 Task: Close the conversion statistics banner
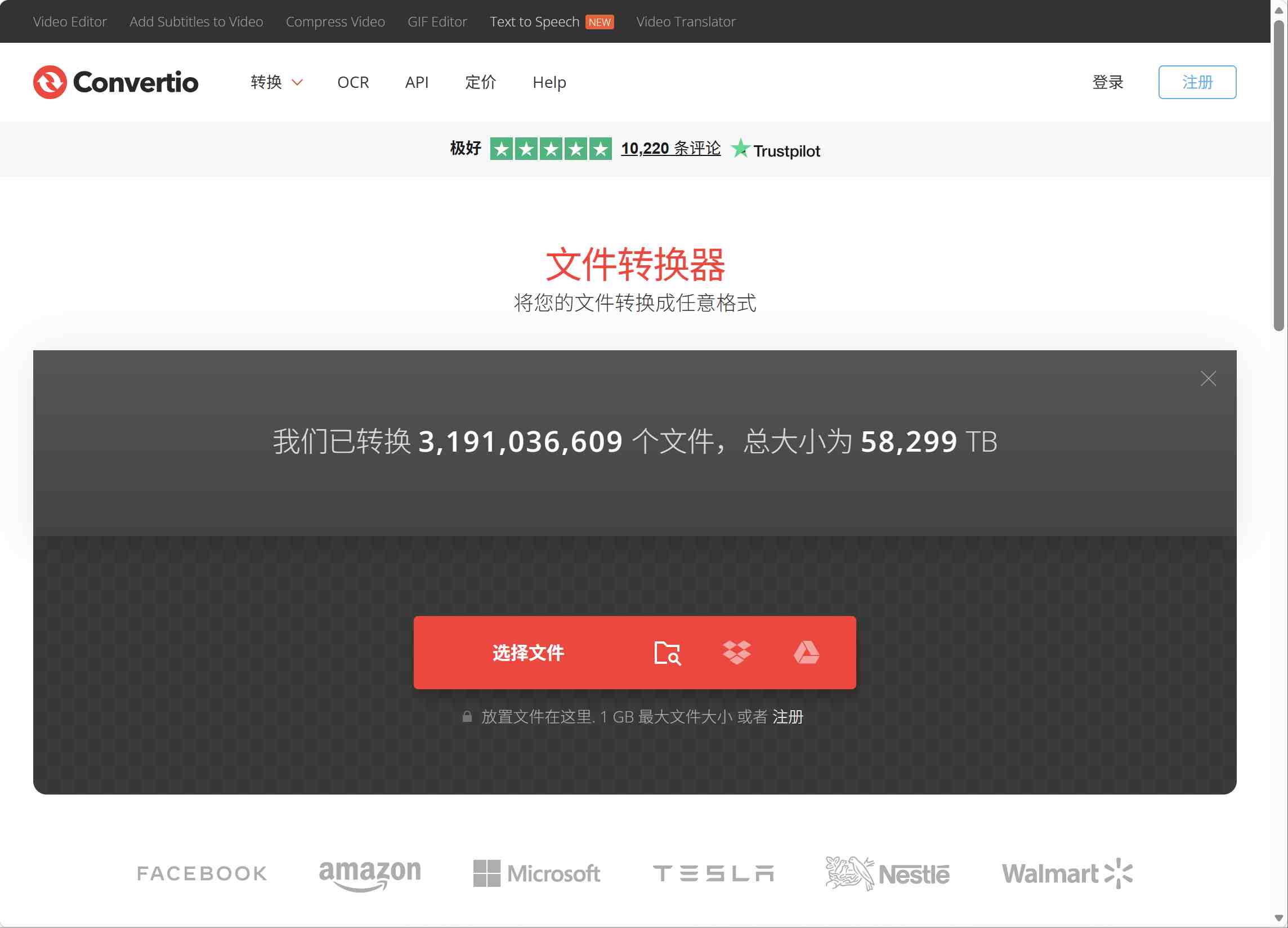tap(1208, 379)
